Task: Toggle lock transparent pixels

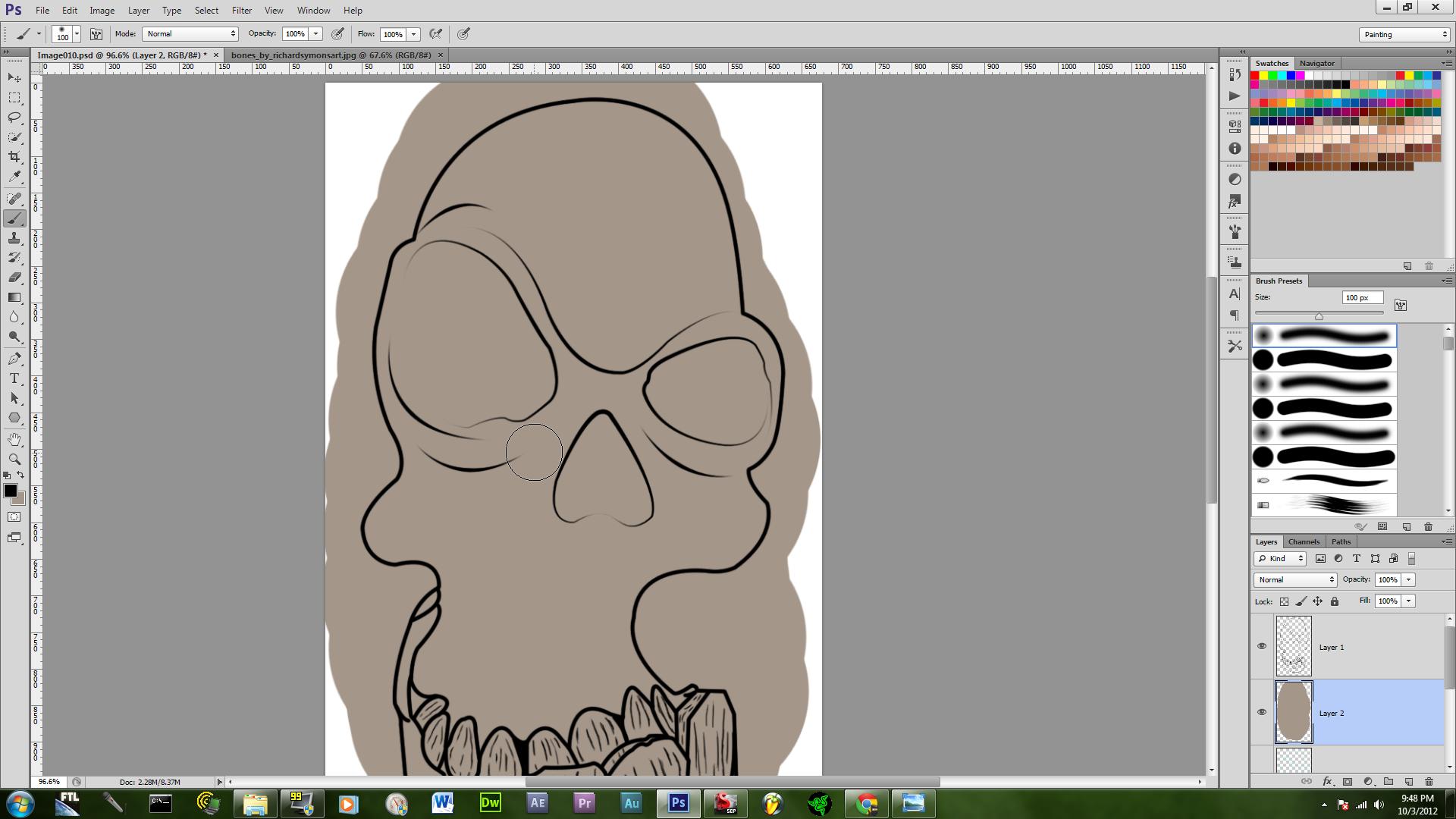Action: (1284, 601)
